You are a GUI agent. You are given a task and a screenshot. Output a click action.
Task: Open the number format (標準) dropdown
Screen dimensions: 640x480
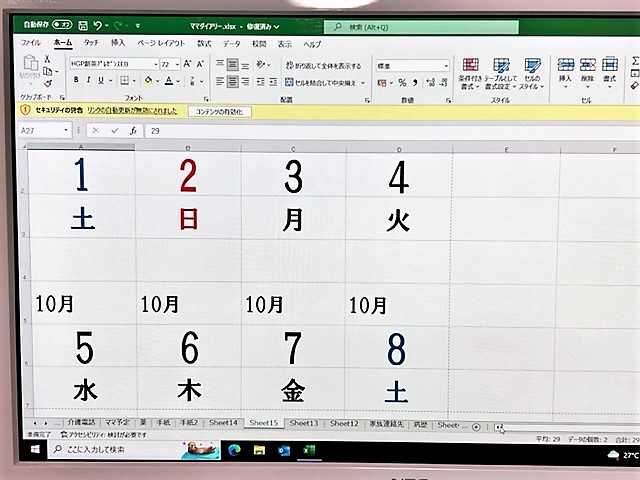[446, 66]
